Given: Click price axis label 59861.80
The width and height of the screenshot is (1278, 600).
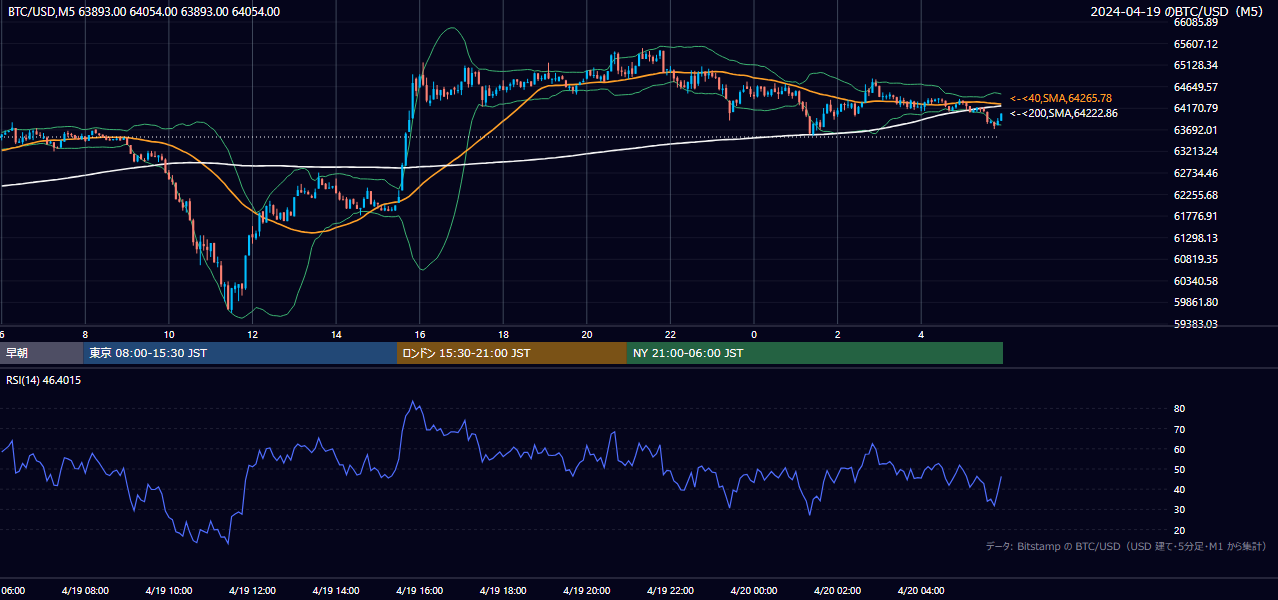Looking at the screenshot, I should [1195, 302].
